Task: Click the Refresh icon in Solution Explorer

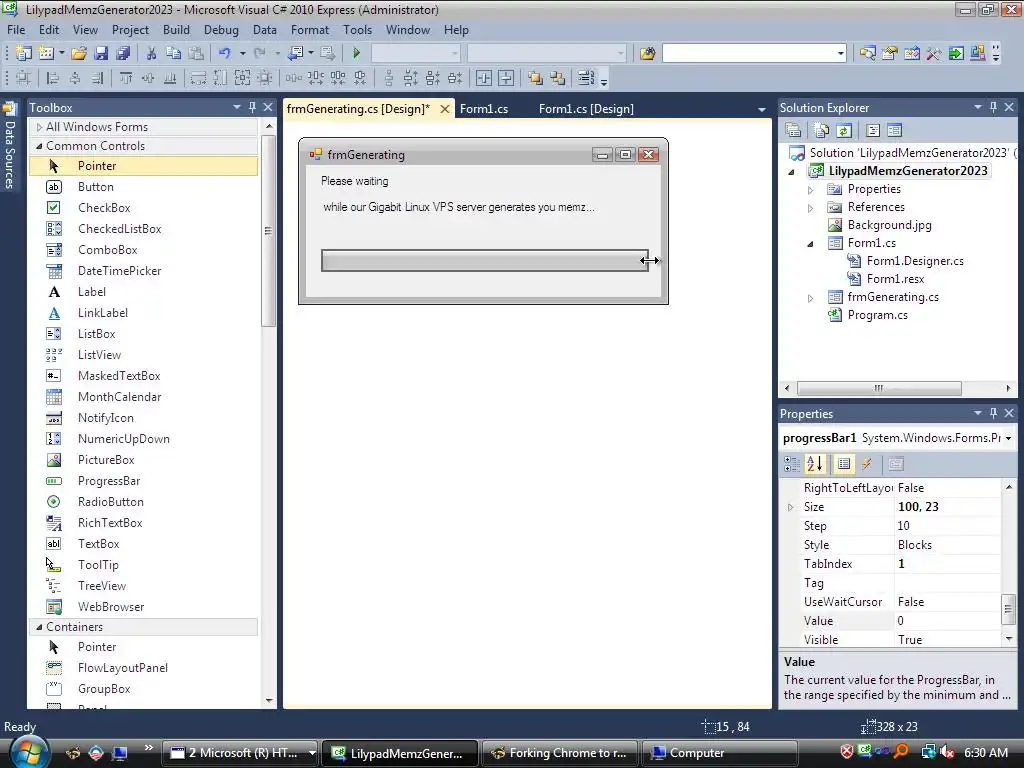Action: (x=844, y=131)
